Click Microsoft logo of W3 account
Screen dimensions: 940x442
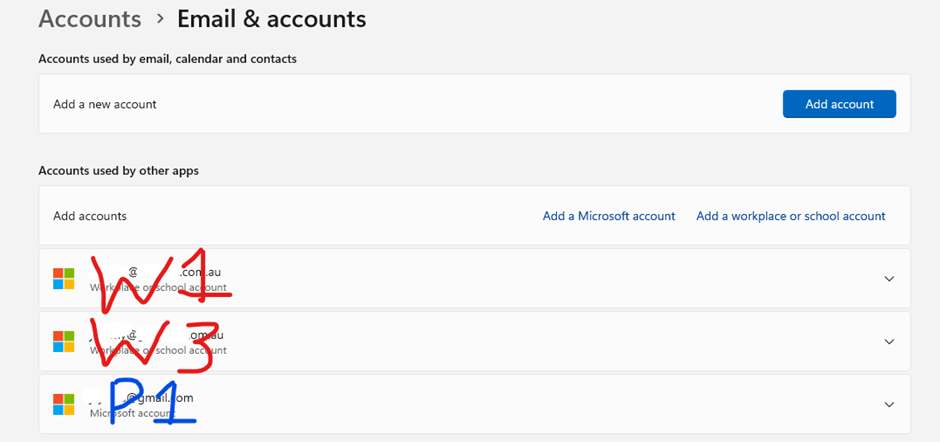coord(64,342)
